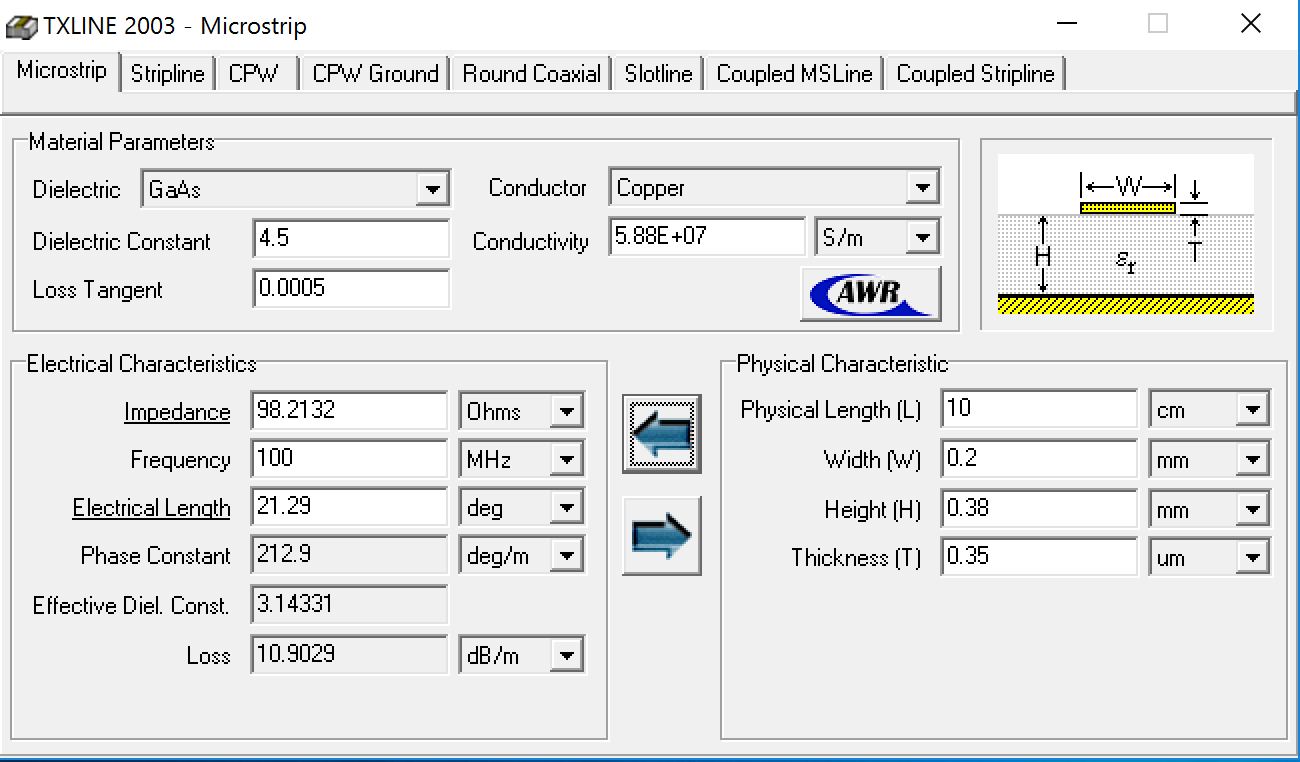Click the Physical Length field showing 10
Viewport: 1300px width, 762px height.
click(x=1039, y=409)
